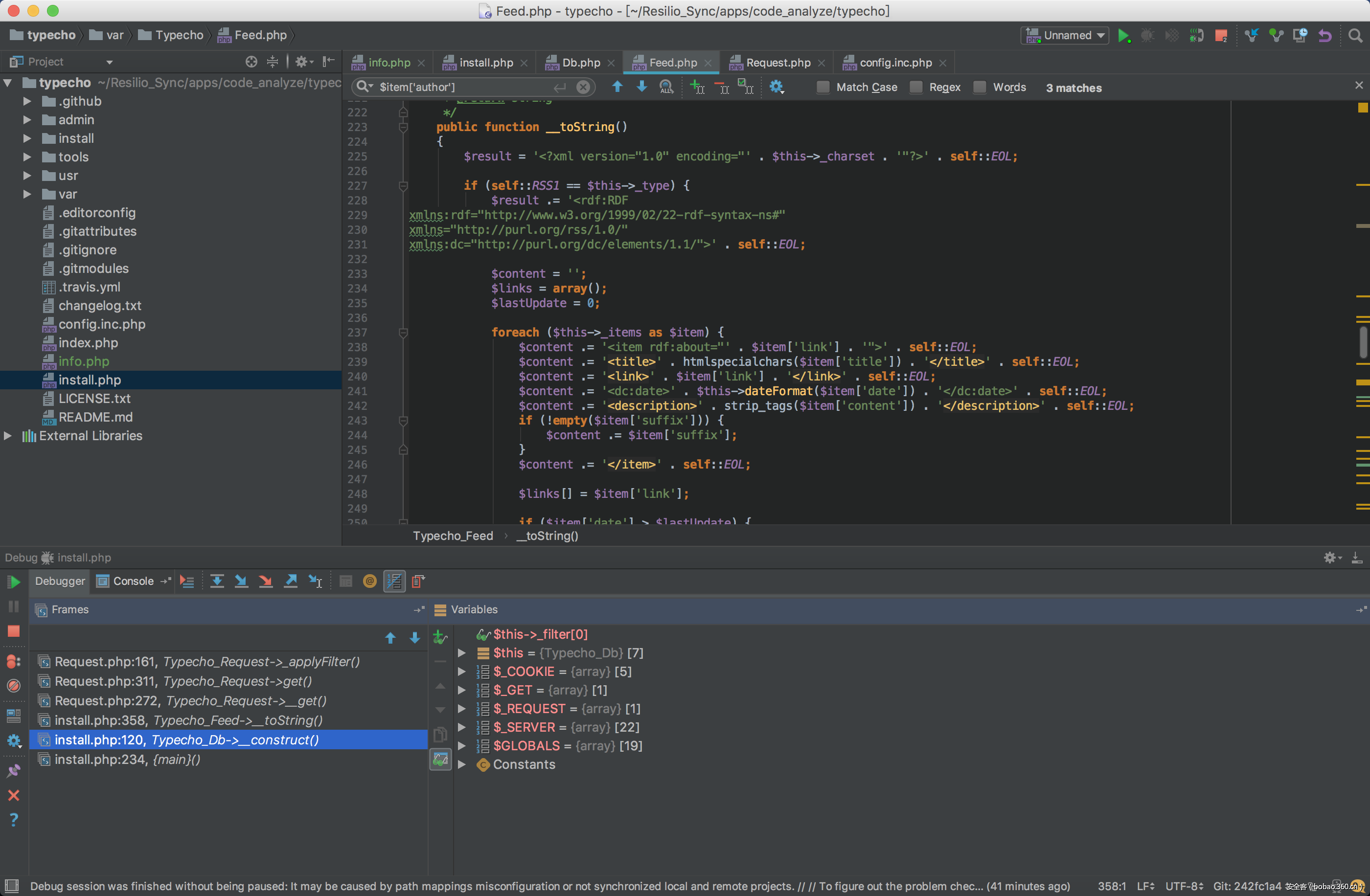Screen dimensions: 1370x896
Task: Click the Step Into debugger icon
Action: tap(241, 581)
